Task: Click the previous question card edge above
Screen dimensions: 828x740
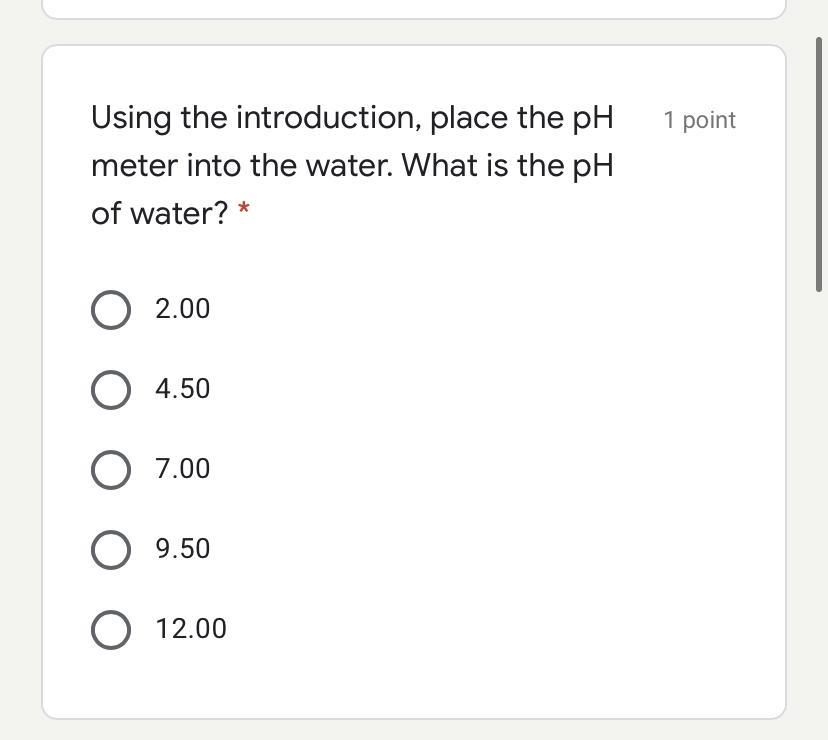Action: pyautogui.click(x=414, y=10)
